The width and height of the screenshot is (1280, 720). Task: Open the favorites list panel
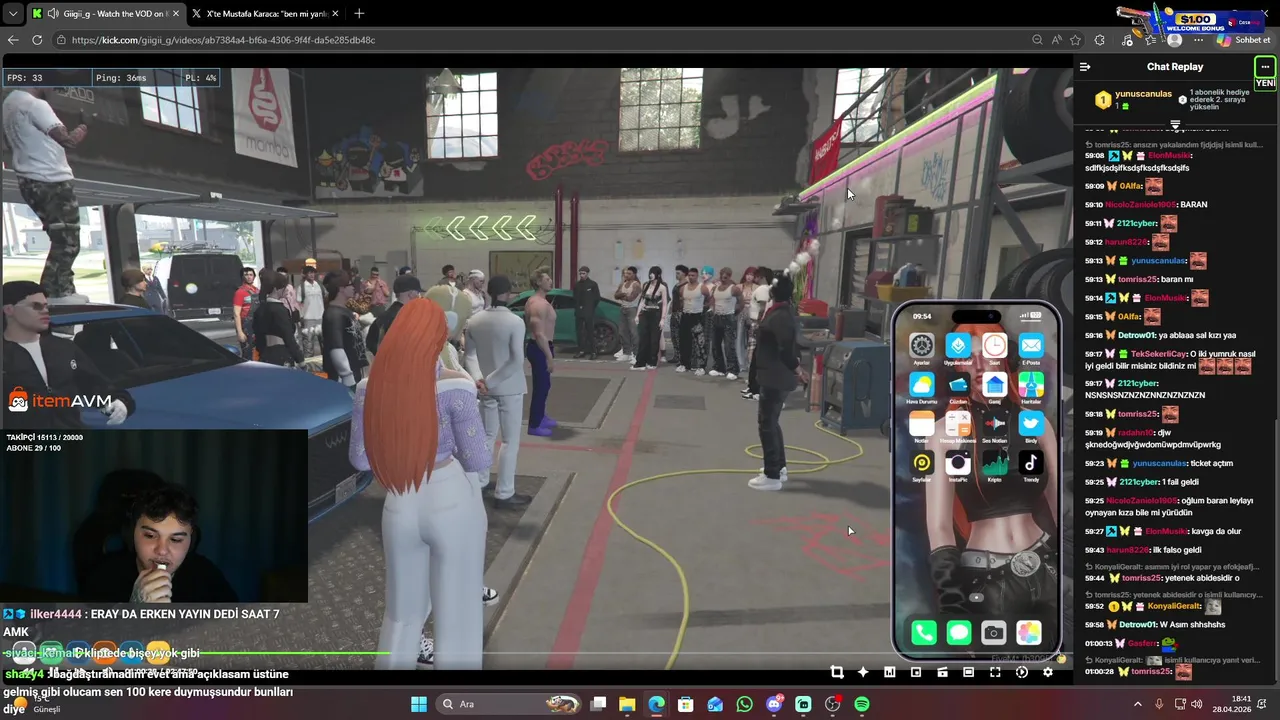tap(1152, 40)
